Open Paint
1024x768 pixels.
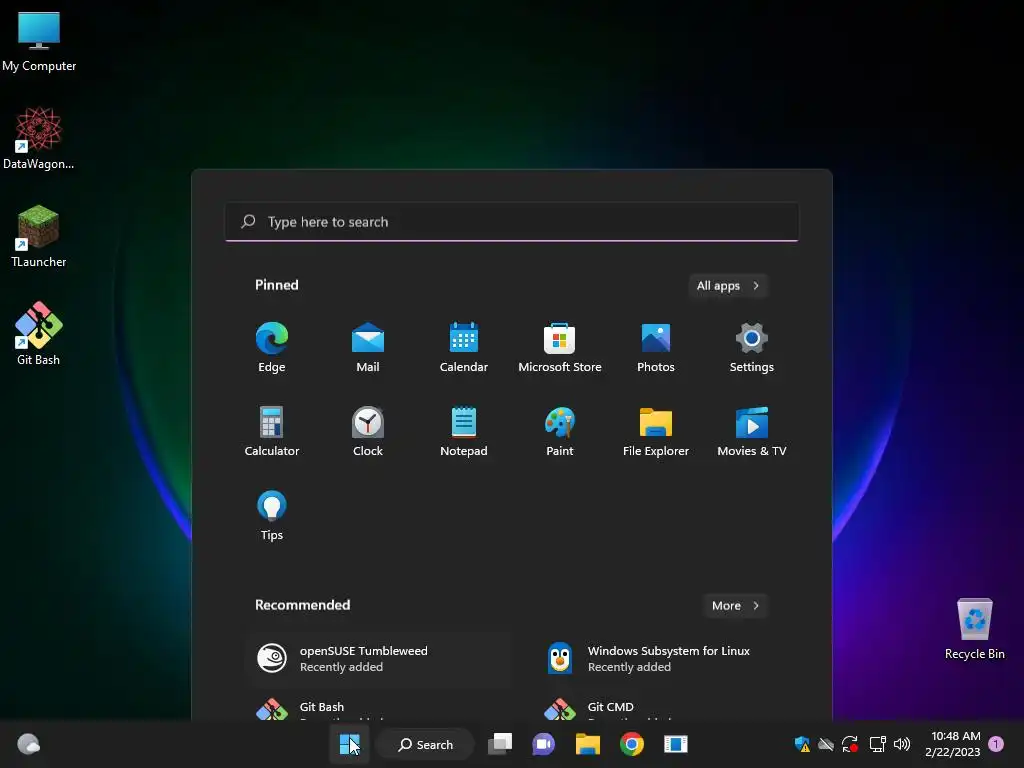point(560,431)
